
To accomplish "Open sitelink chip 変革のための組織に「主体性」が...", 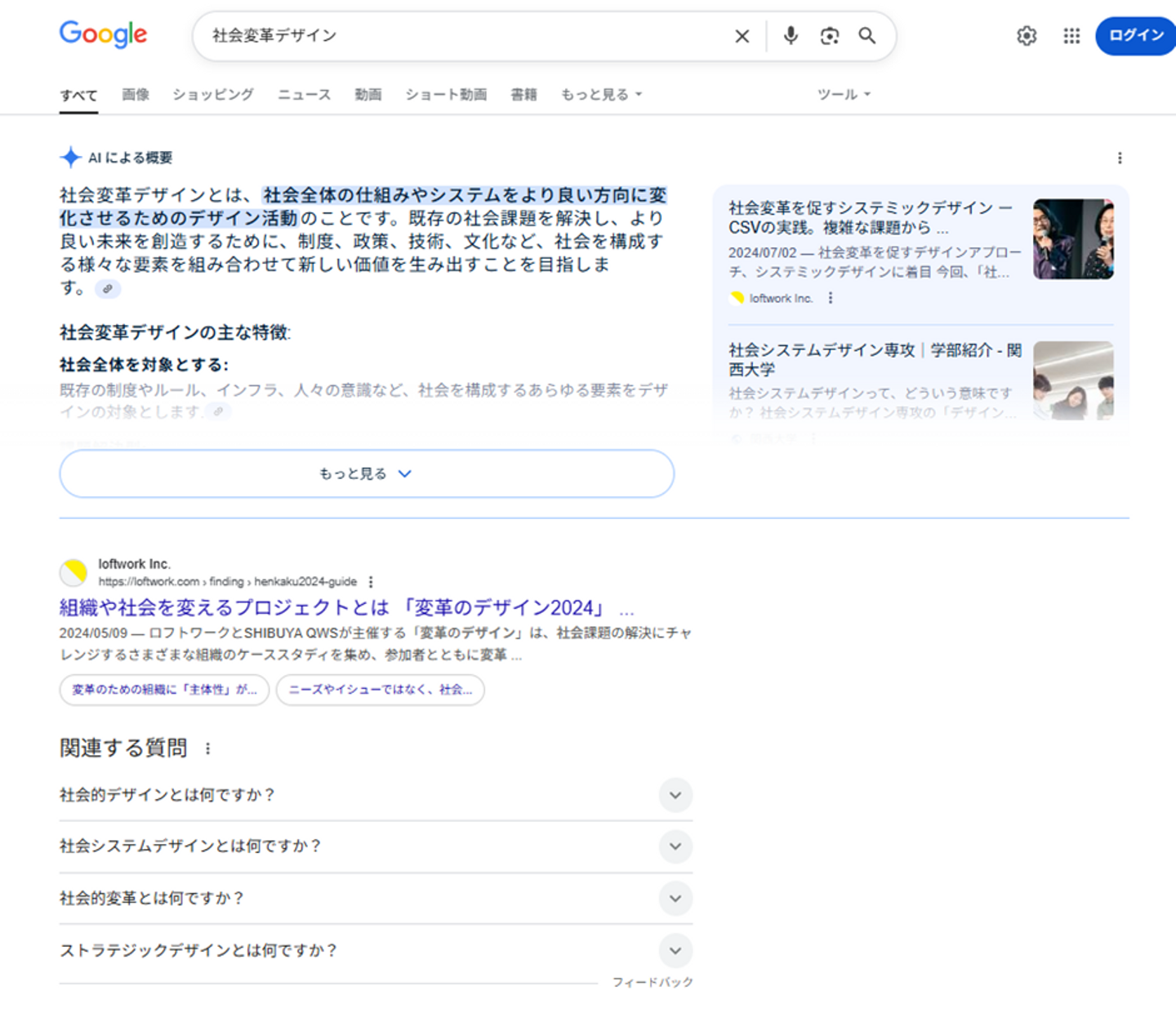I will pyautogui.click(x=164, y=690).
